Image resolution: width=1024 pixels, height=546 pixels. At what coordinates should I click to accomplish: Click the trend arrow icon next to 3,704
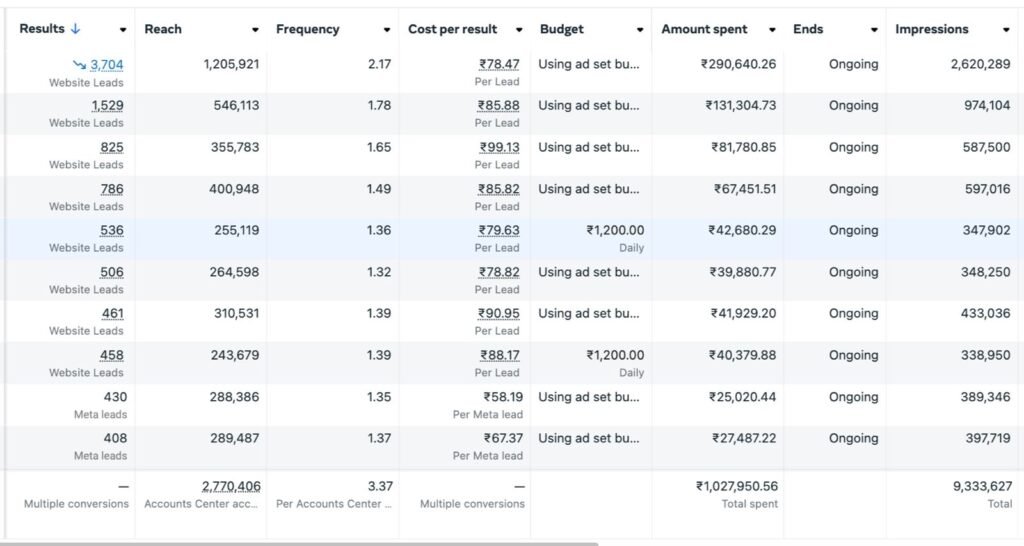tap(80, 65)
